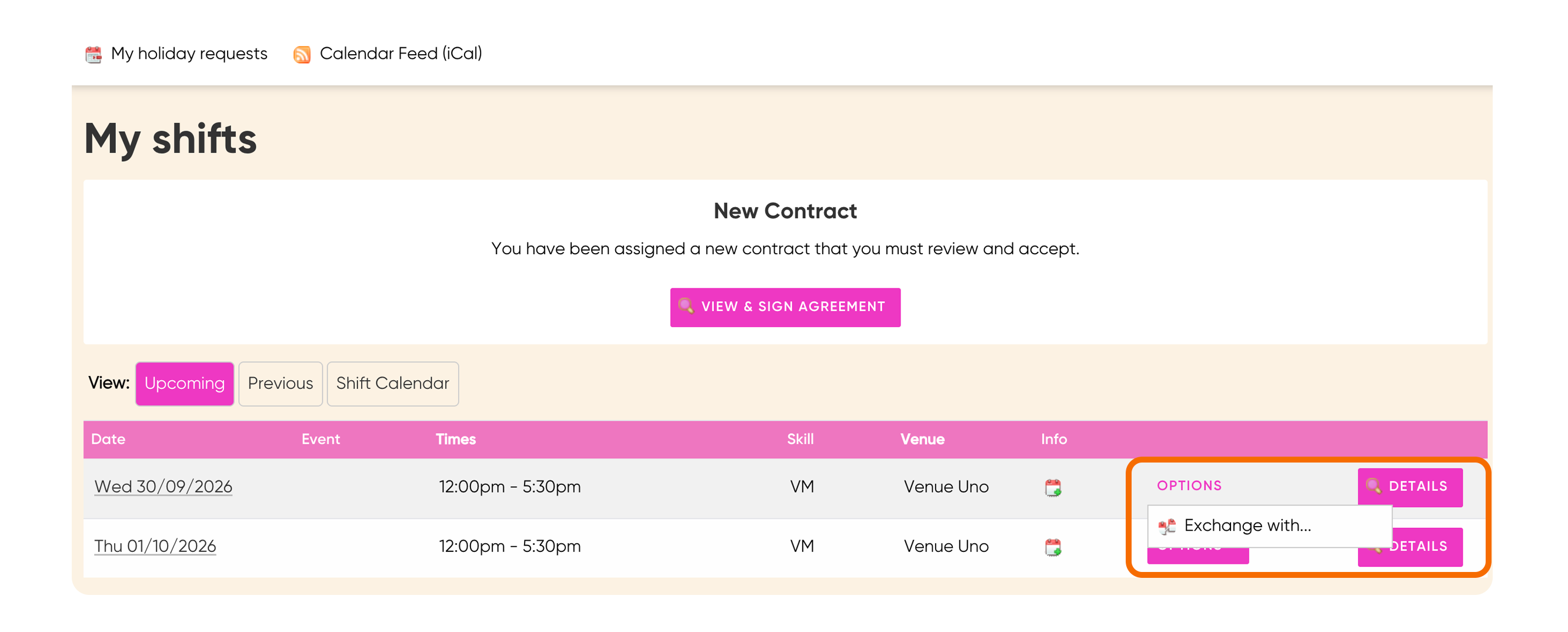
Task: Click the magnifier icon on first Details button
Action: (x=1373, y=486)
